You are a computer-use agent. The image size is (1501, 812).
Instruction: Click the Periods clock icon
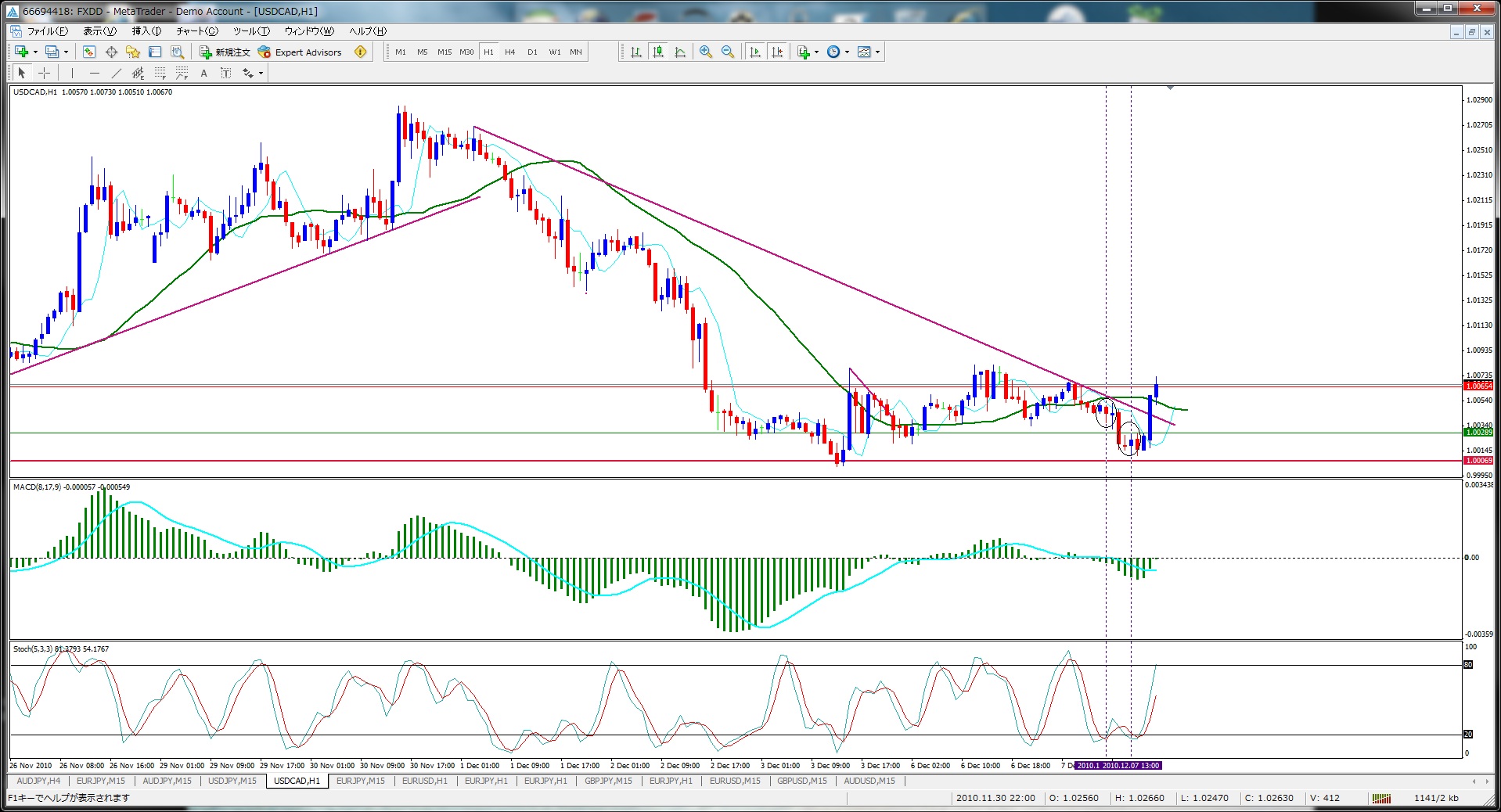833,52
